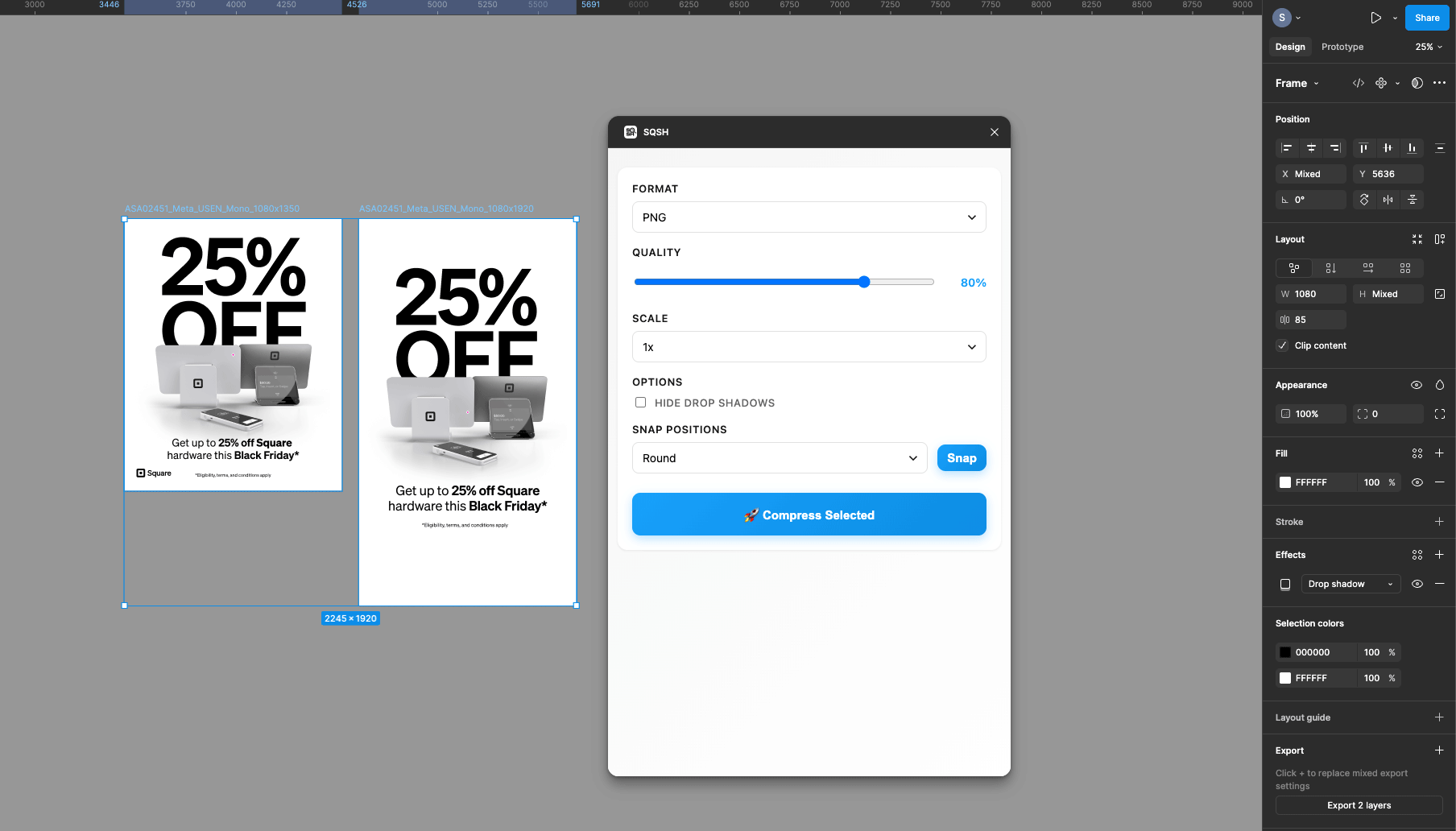Viewport: 1456px width, 831px height.
Task: Click the flip vertical icon
Action: tap(1413, 200)
